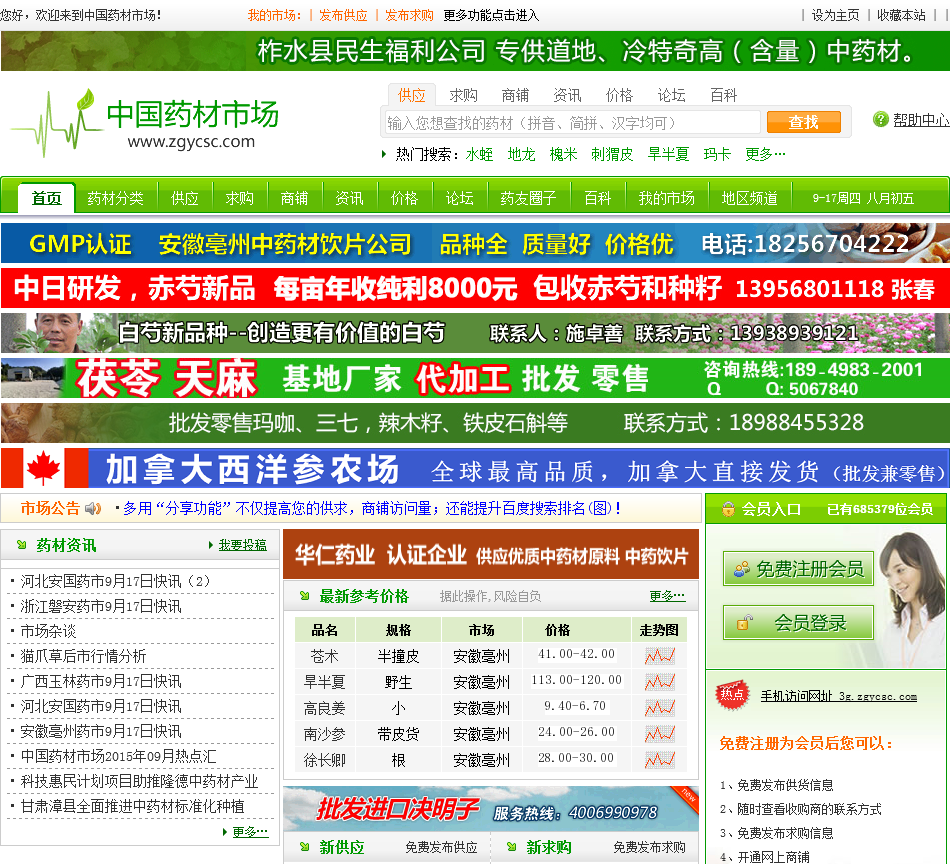This screenshot has height=864, width=950.
Task: Click the lock icon beside 会员入口
Action: (x=728, y=509)
